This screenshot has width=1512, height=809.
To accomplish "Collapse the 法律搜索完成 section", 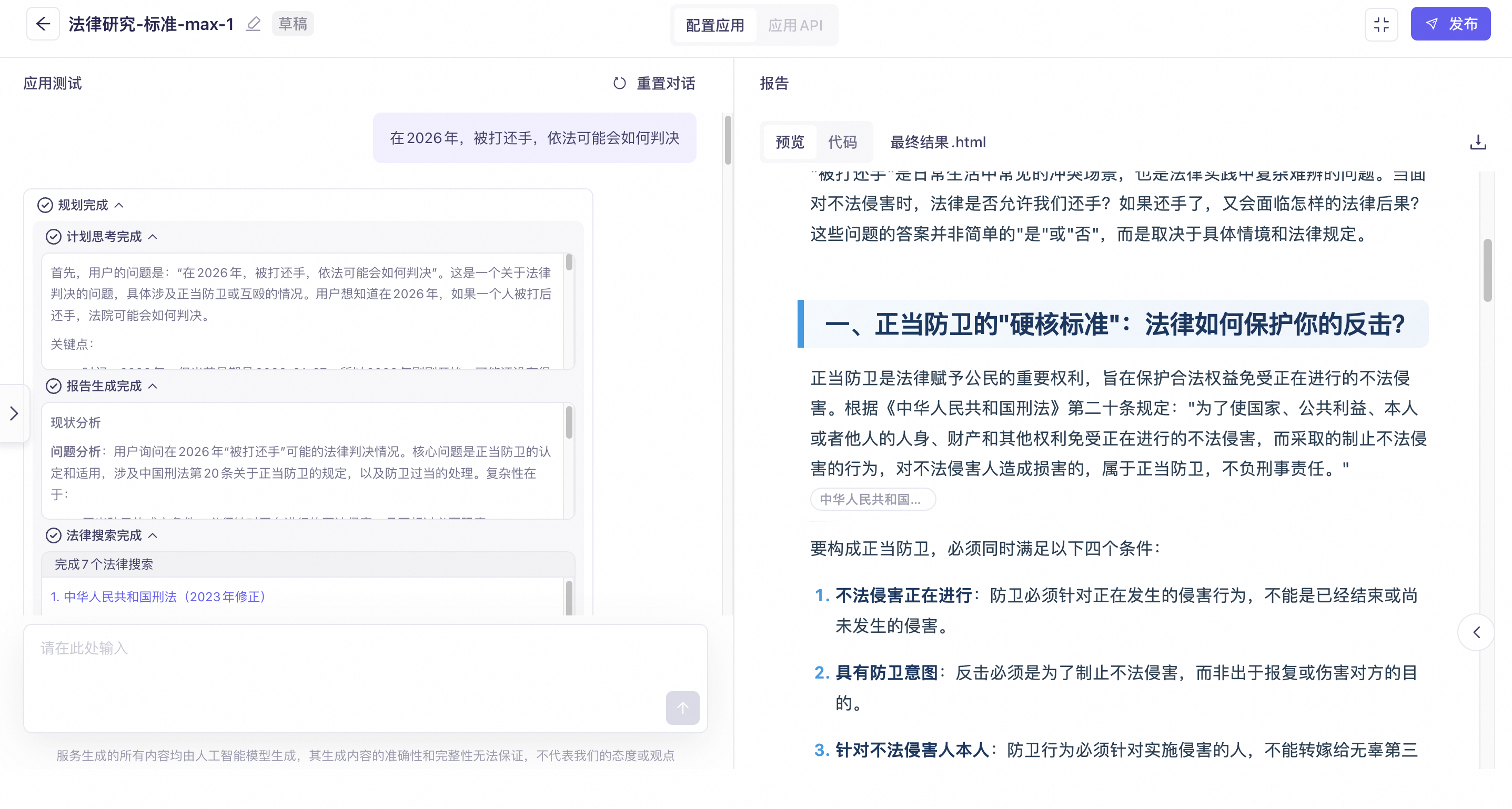I will (153, 535).
